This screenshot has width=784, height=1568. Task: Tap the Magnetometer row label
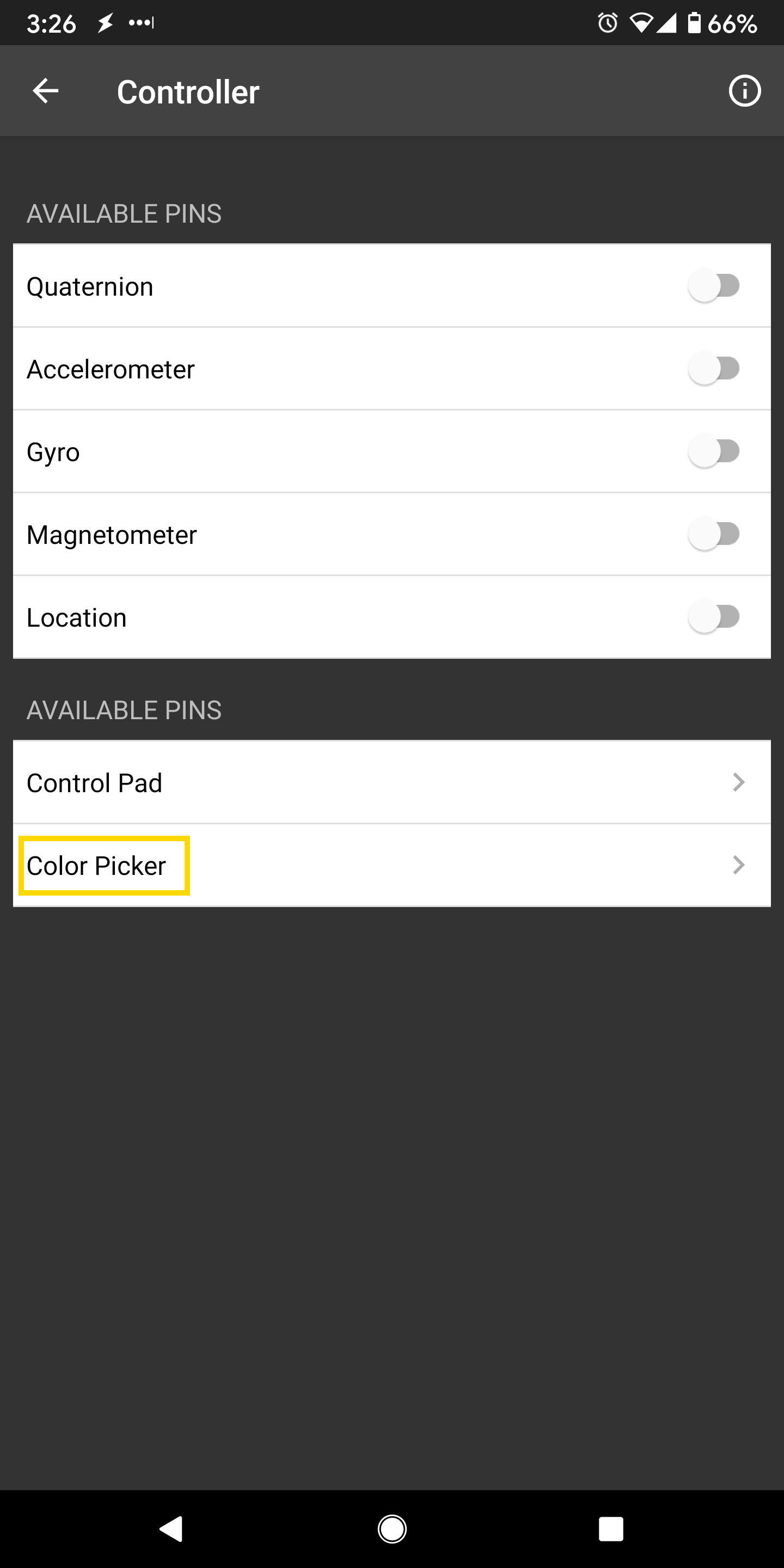click(x=112, y=535)
